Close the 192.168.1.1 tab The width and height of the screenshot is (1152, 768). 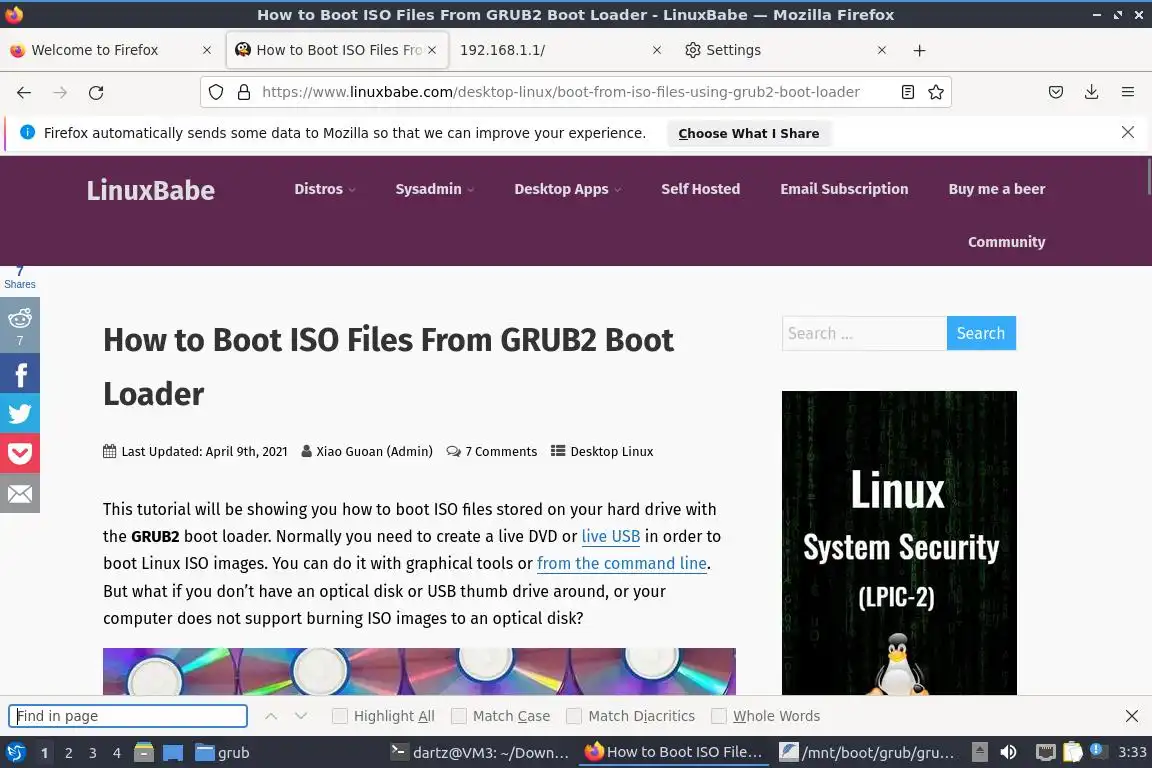(657, 50)
